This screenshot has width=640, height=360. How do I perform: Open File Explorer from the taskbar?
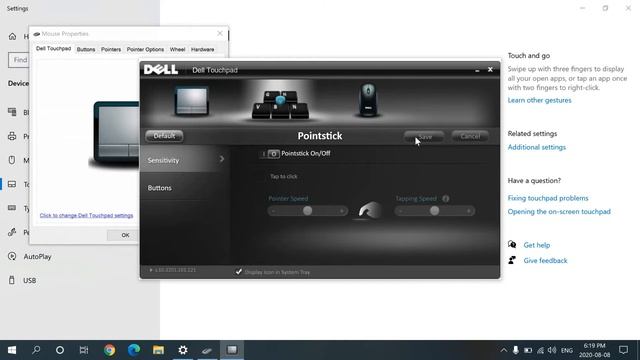click(158, 350)
